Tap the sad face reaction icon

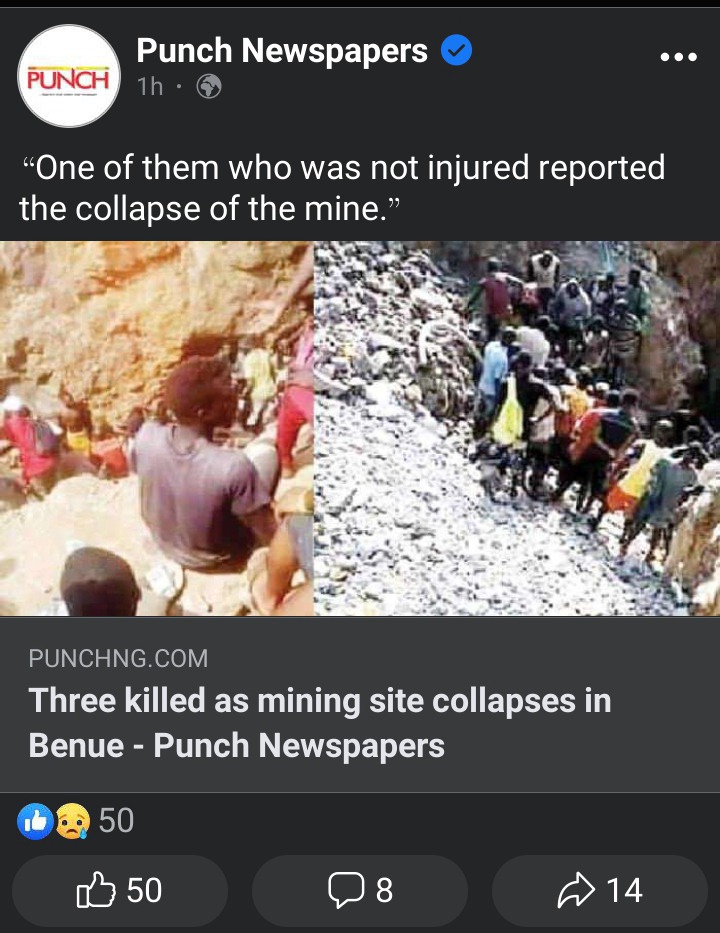click(x=72, y=821)
